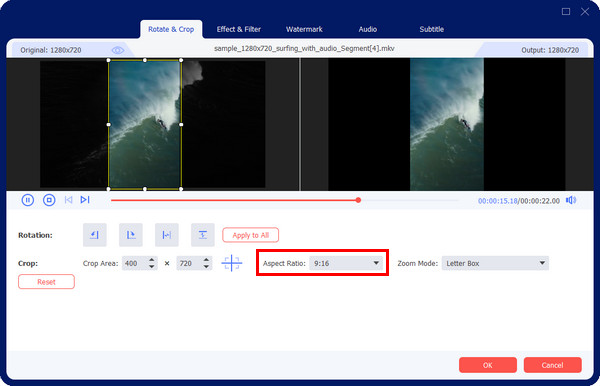Rotate video 90 degrees left
Screen dimensions: 600x386
[x=95, y=235]
